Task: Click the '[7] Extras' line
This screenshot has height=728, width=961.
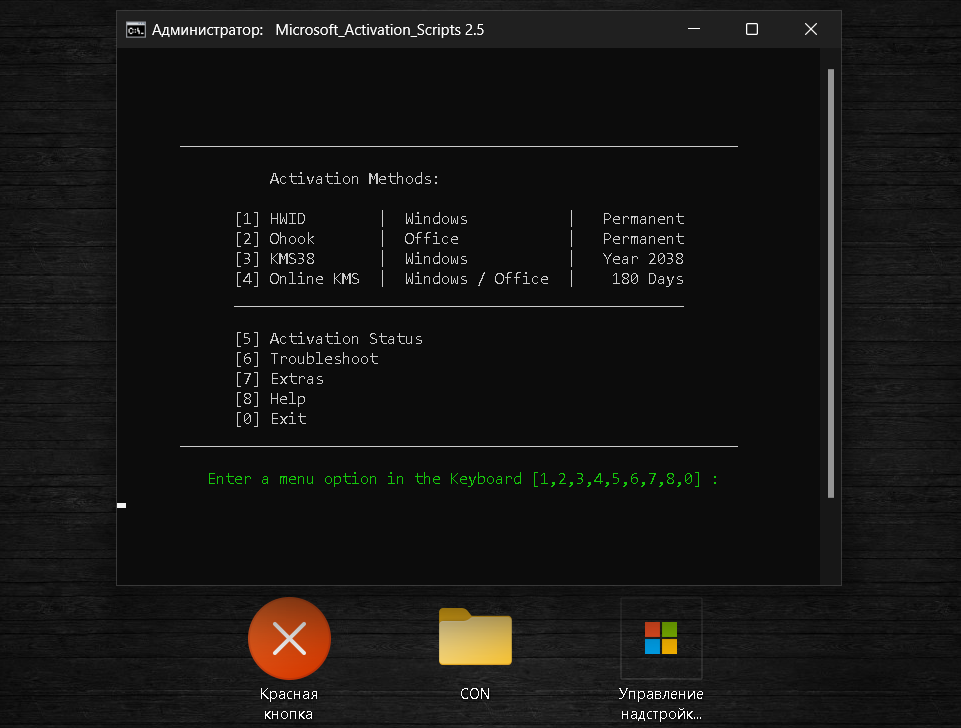Action: click(279, 379)
